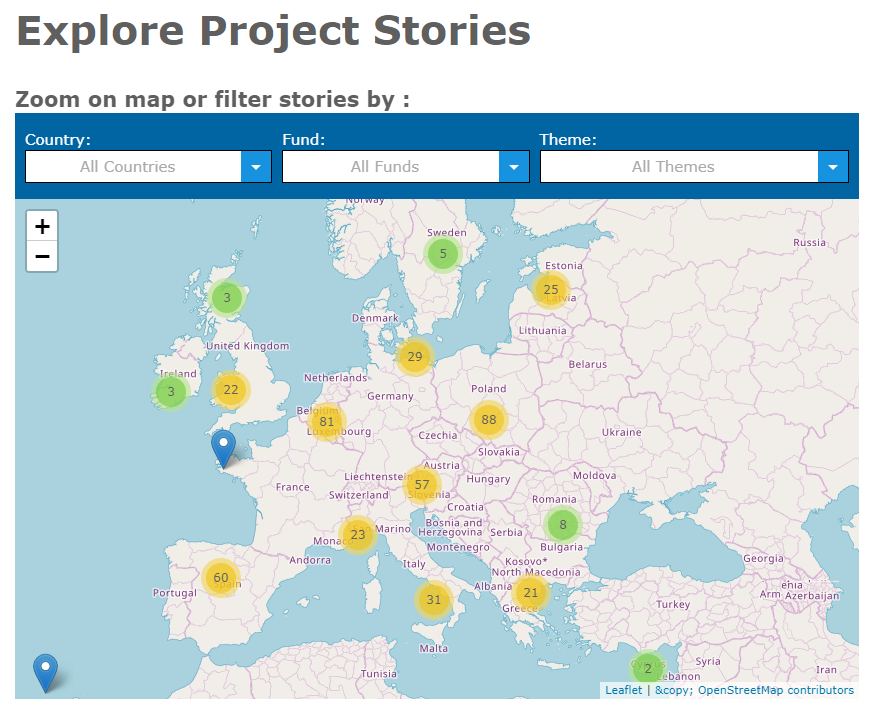This screenshot has width=881, height=710.
Task: Click the green cluster showing 5 in Sweden
Action: (442, 254)
